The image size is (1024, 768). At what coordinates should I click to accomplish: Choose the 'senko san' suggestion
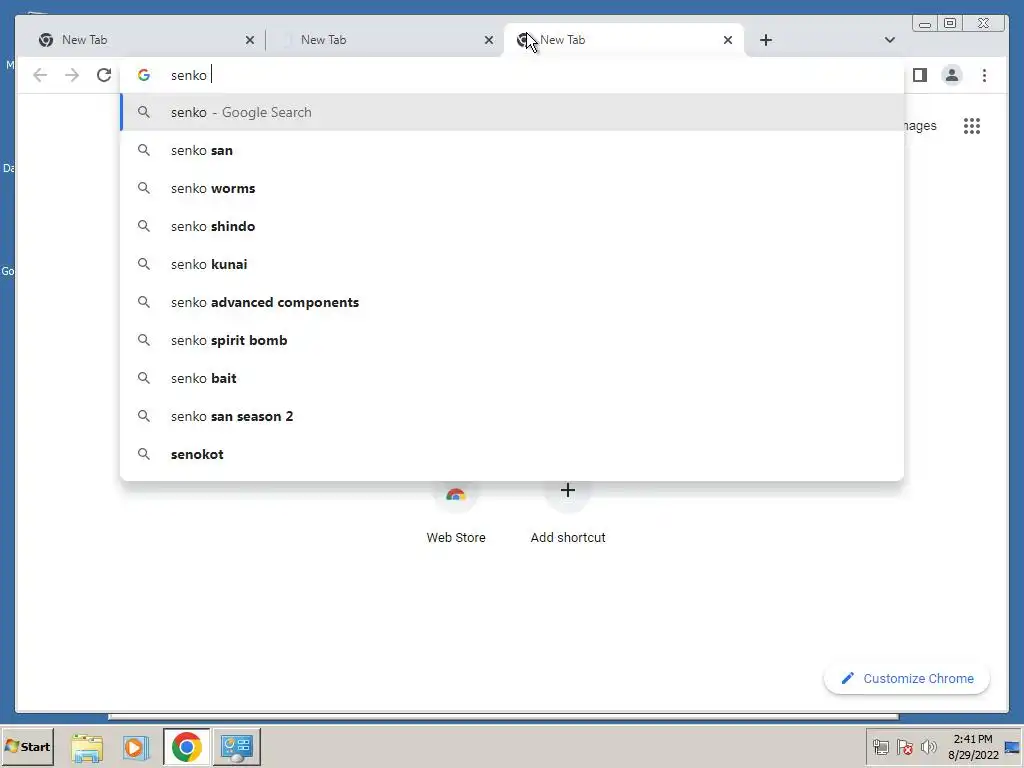tap(513, 150)
